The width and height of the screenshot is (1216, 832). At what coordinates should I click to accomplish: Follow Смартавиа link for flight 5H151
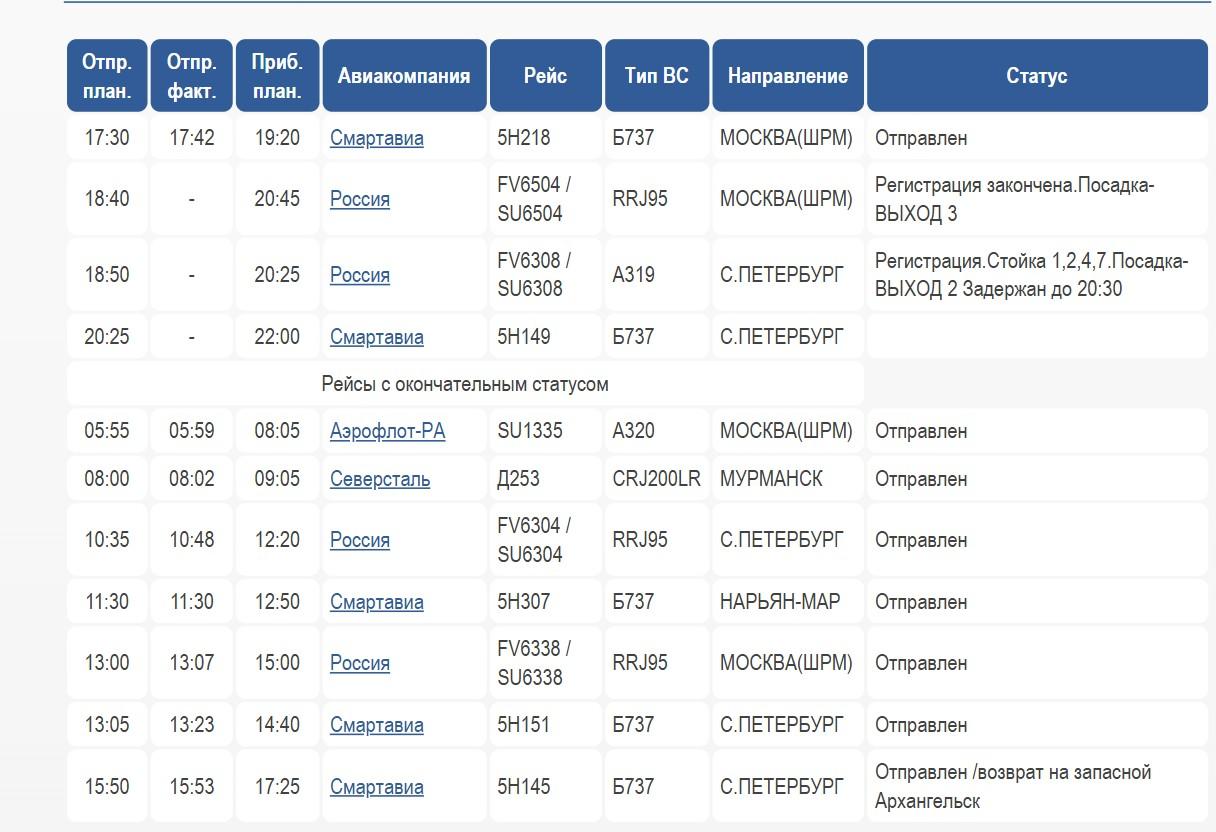point(376,725)
